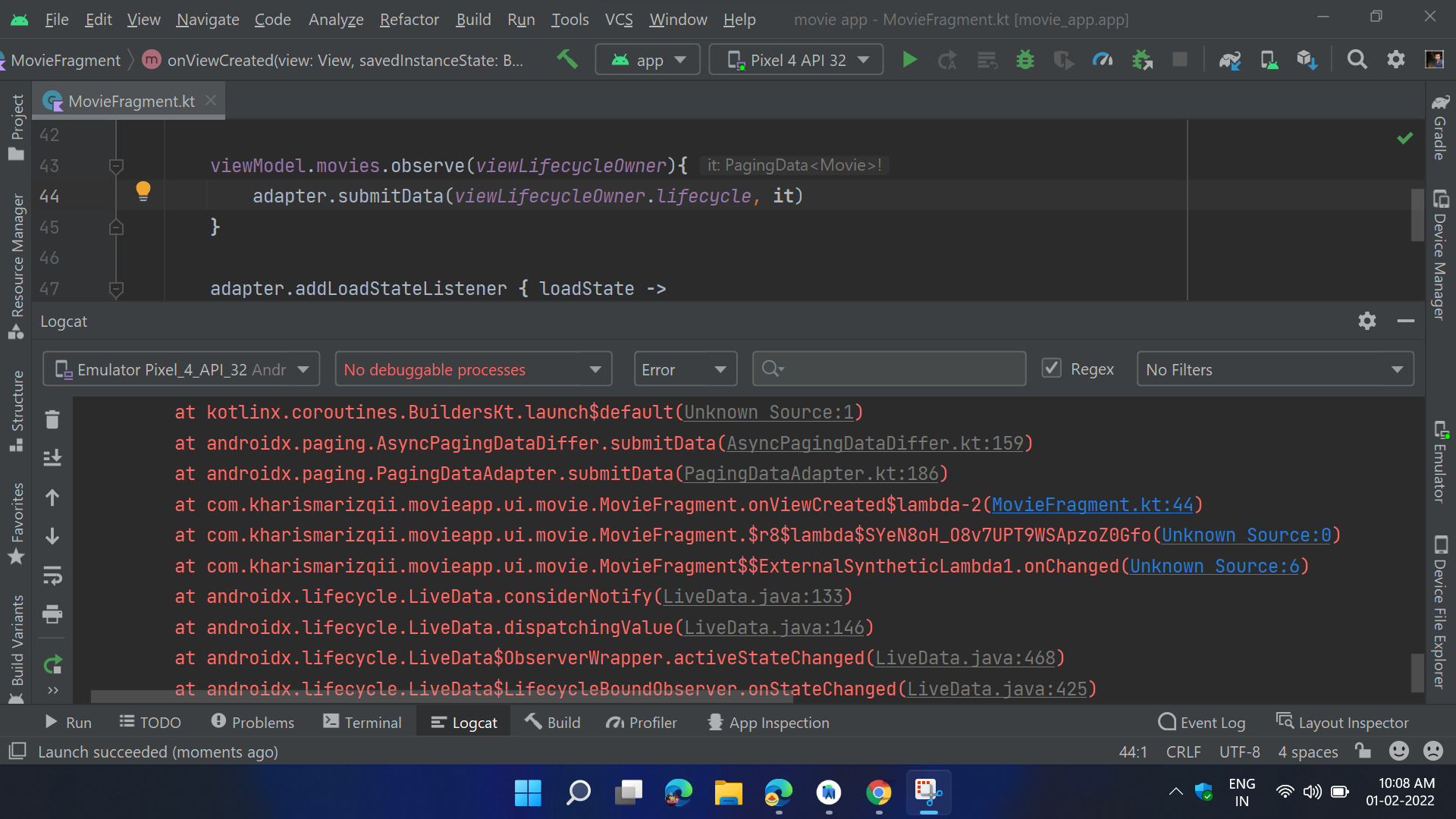
Task: Collapse the observe block at line 43
Action: 116,165
